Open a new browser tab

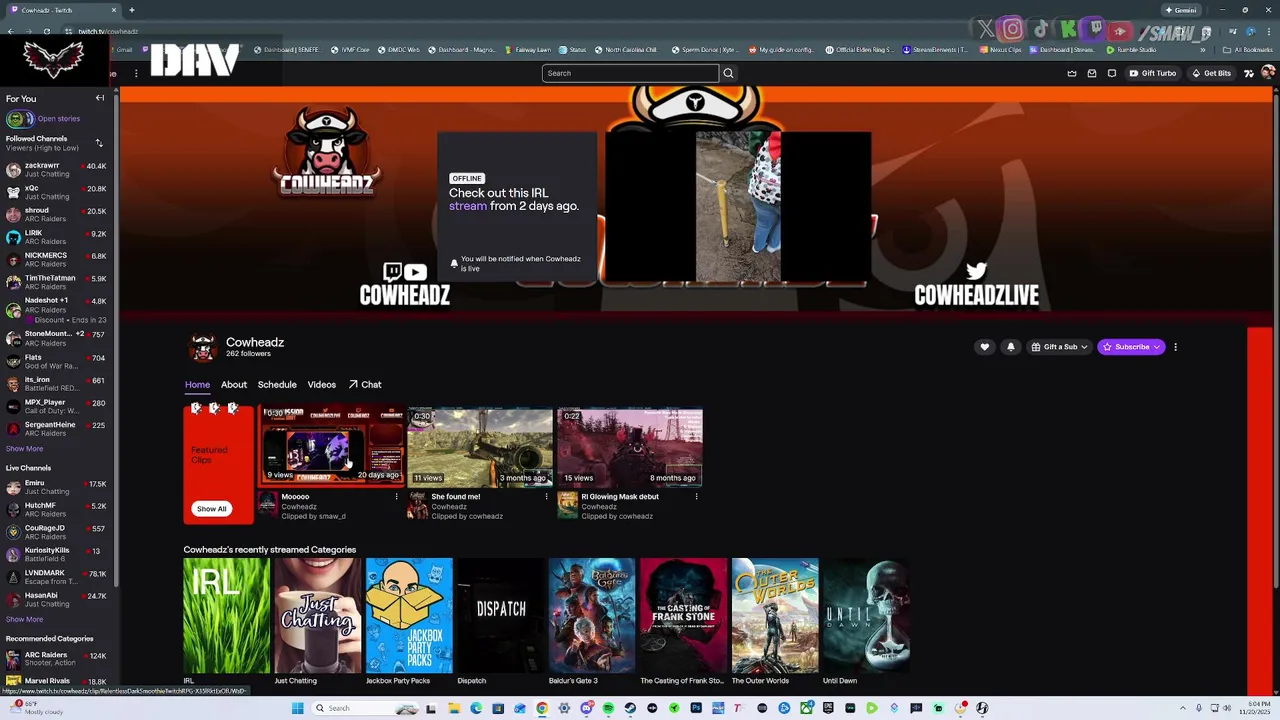tap(132, 10)
